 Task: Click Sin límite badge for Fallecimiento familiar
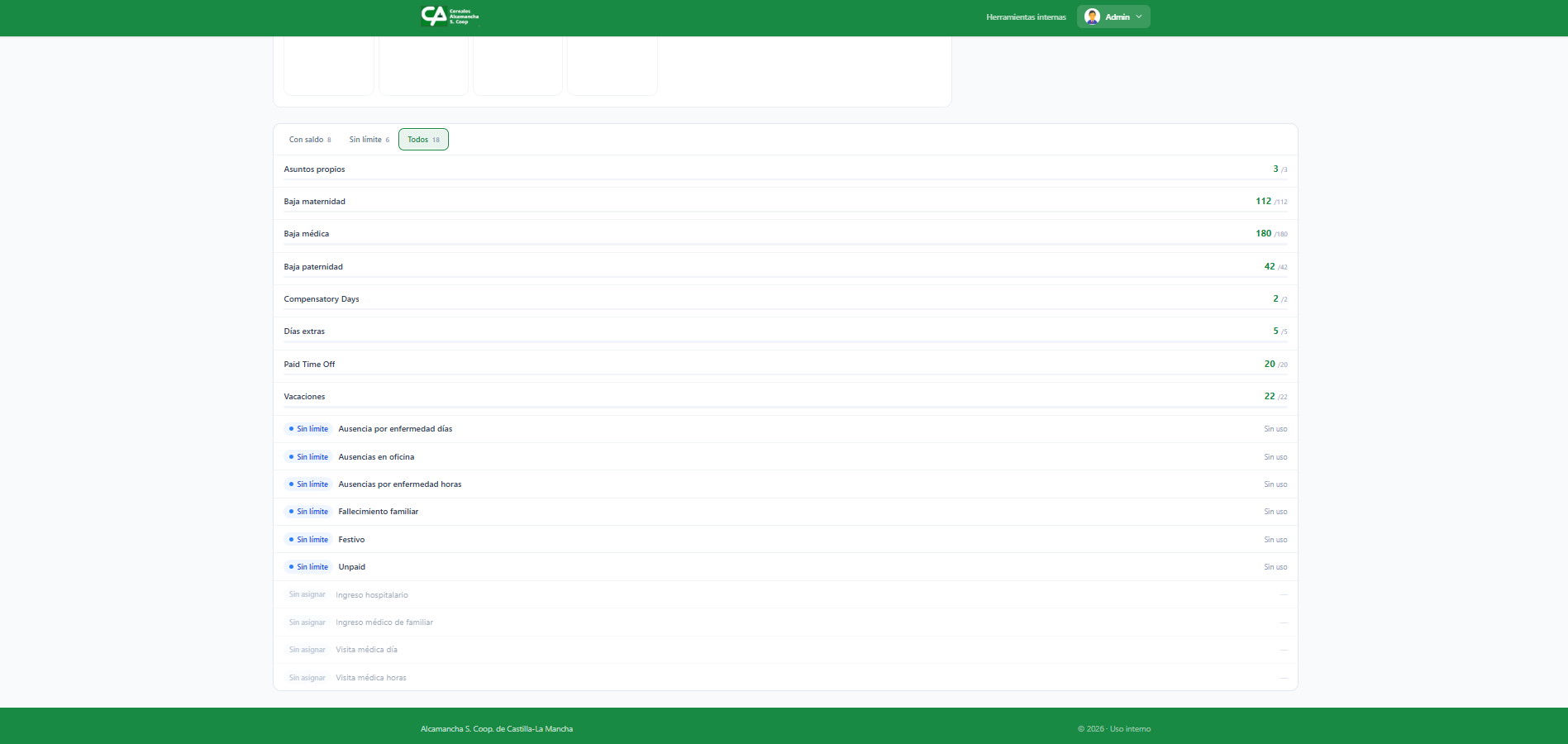click(x=308, y=512)
